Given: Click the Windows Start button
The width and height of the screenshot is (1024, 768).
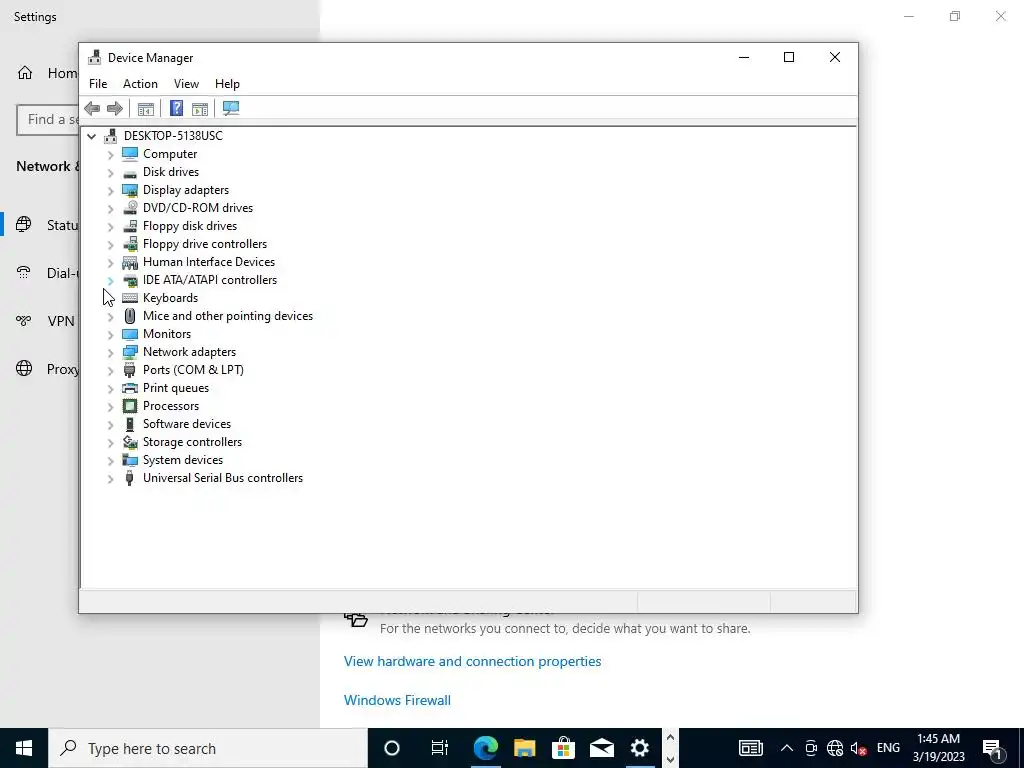Looking at the screenshot, I should point(24,748).
